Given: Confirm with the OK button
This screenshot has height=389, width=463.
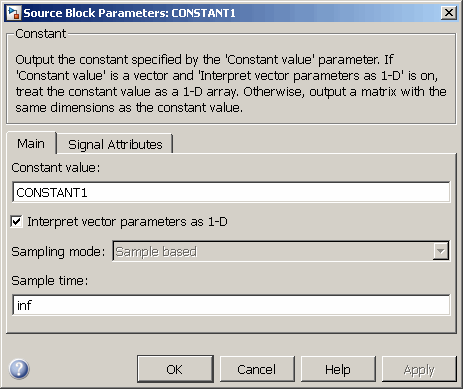Looking at the screenshot, I should (x=175, y=369).
